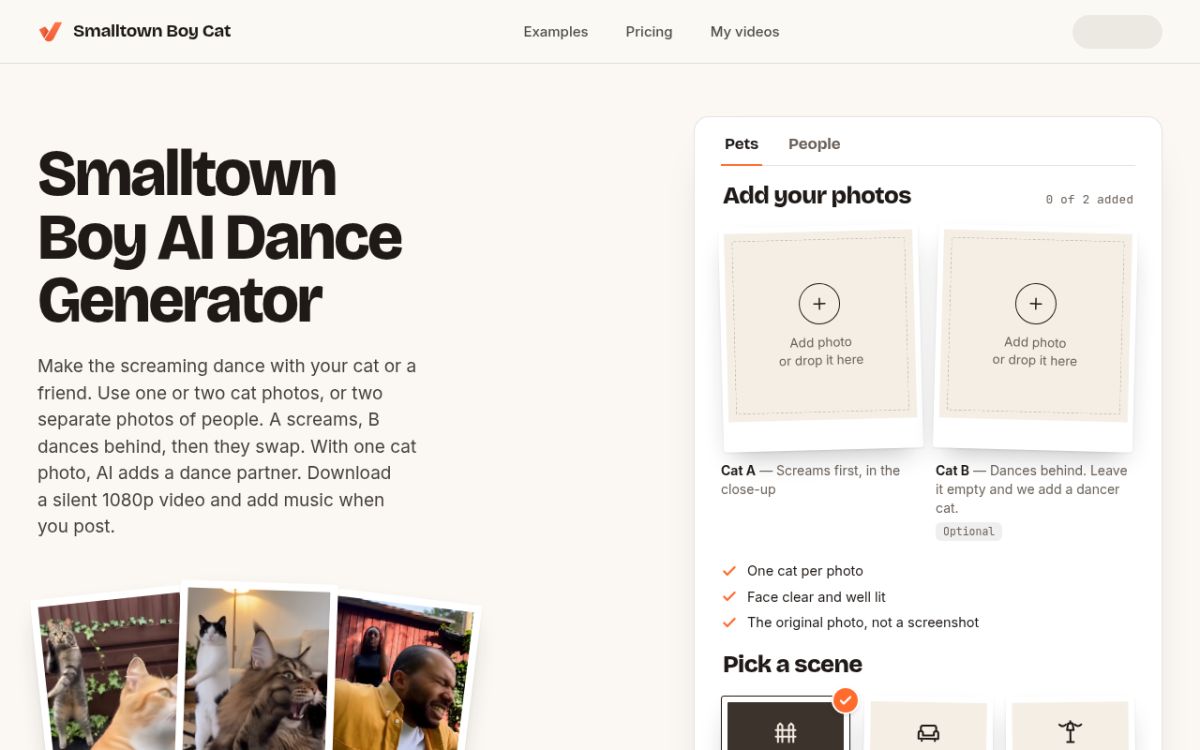
Task: Open the Examples page
Action: pyautogui.click(x=556, y=32)
